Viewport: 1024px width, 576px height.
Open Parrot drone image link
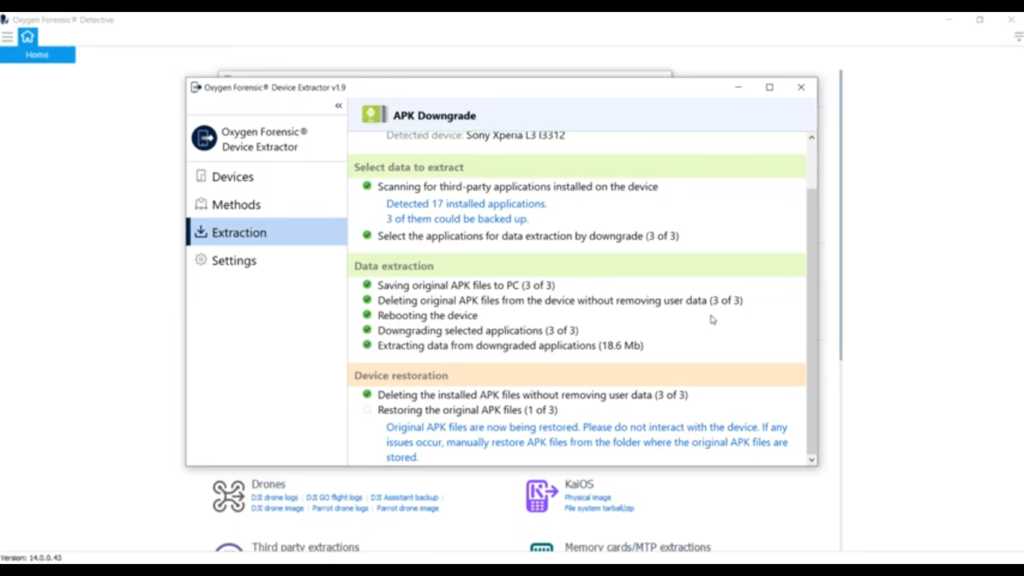coord(408,508)
